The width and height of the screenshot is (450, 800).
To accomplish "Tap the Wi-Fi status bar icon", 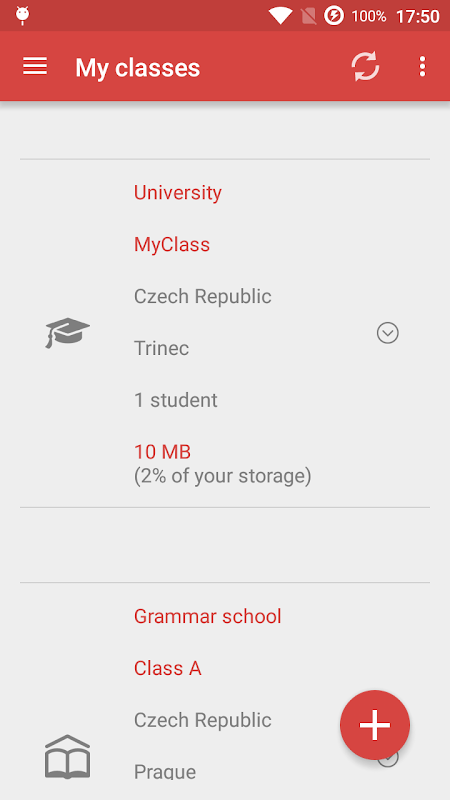I will [280, 16].
